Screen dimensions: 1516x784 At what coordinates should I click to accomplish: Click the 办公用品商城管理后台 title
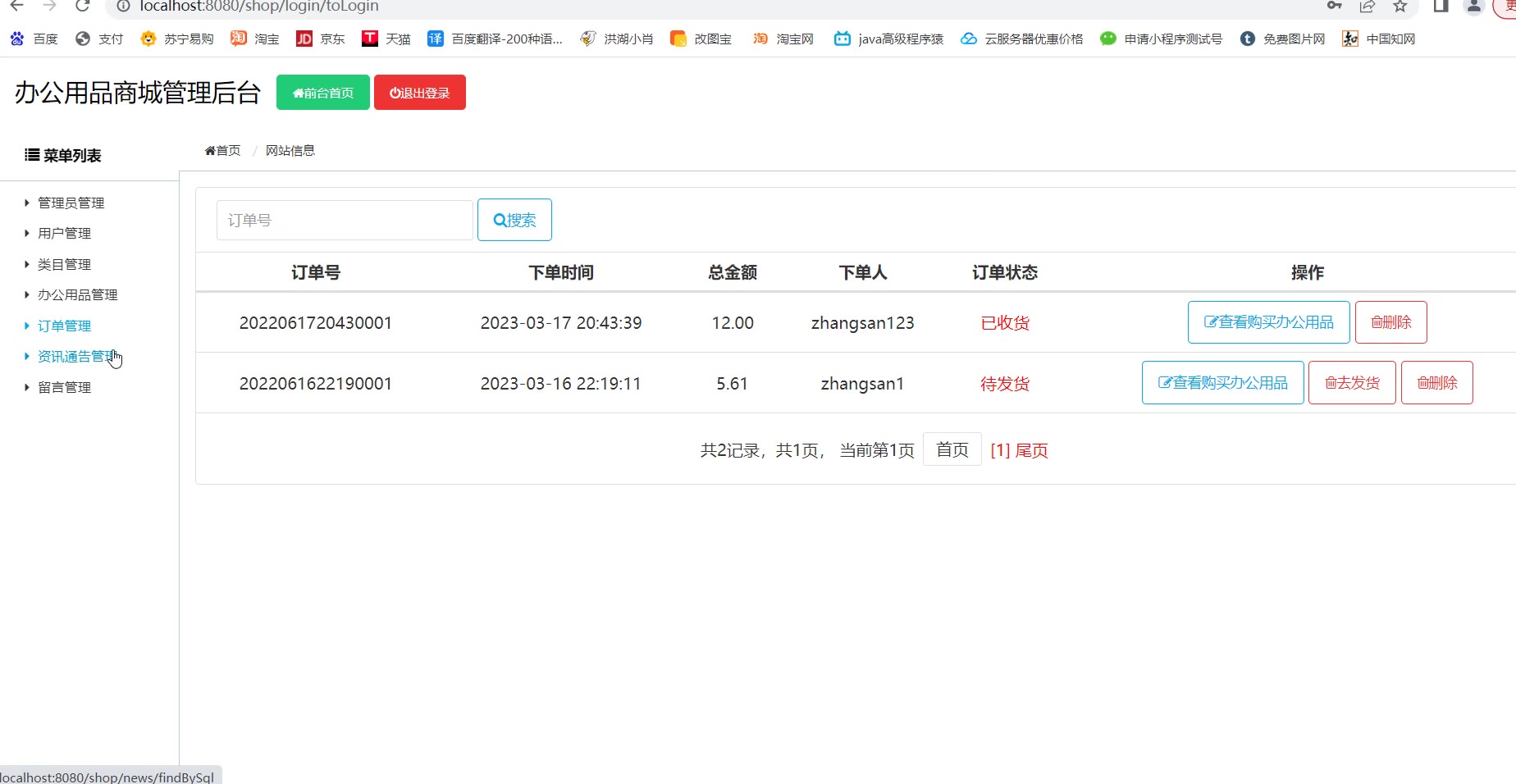tap(138, 93)
